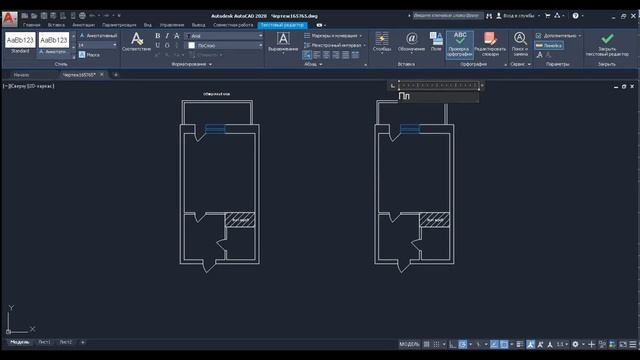Click the white text color swatch
Screen dimensions: 640x360
(191, 45)
